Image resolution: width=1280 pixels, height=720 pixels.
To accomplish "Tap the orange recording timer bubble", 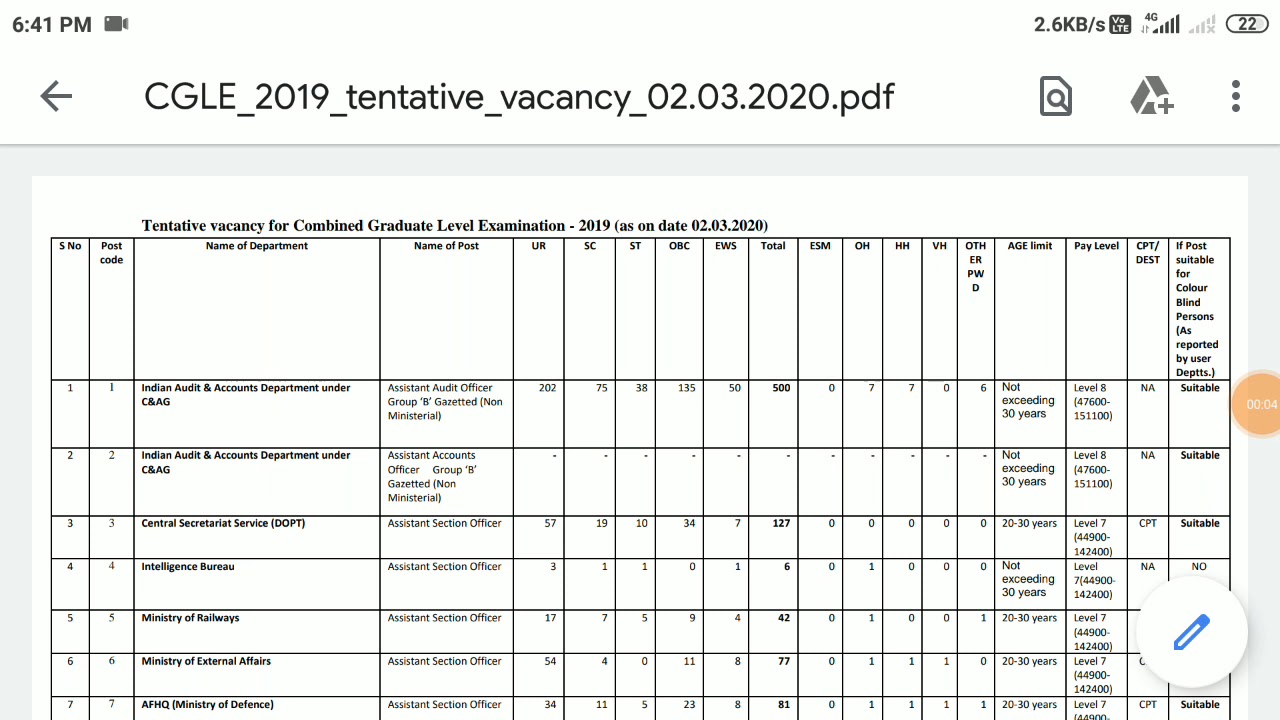I will pyautogui.click(x=1258, y=404).
